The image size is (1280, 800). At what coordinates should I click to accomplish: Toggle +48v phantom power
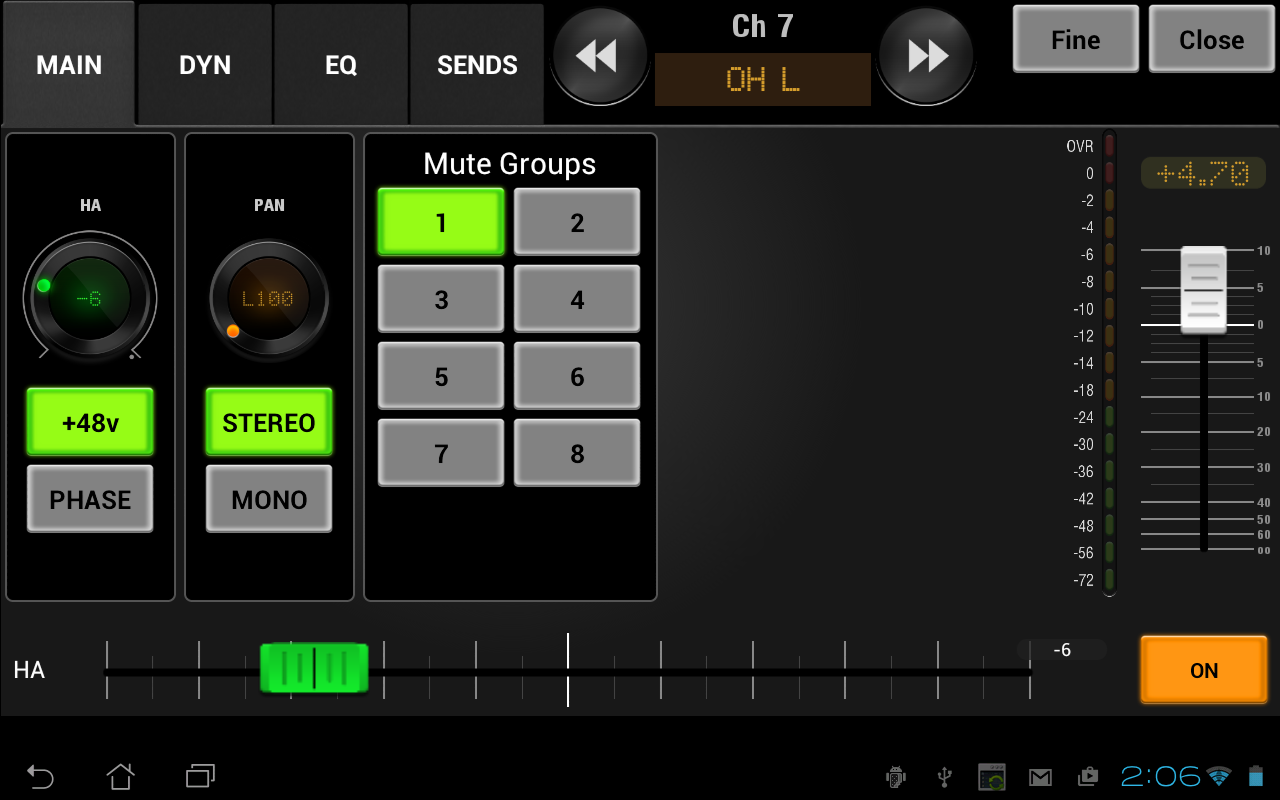90,422
